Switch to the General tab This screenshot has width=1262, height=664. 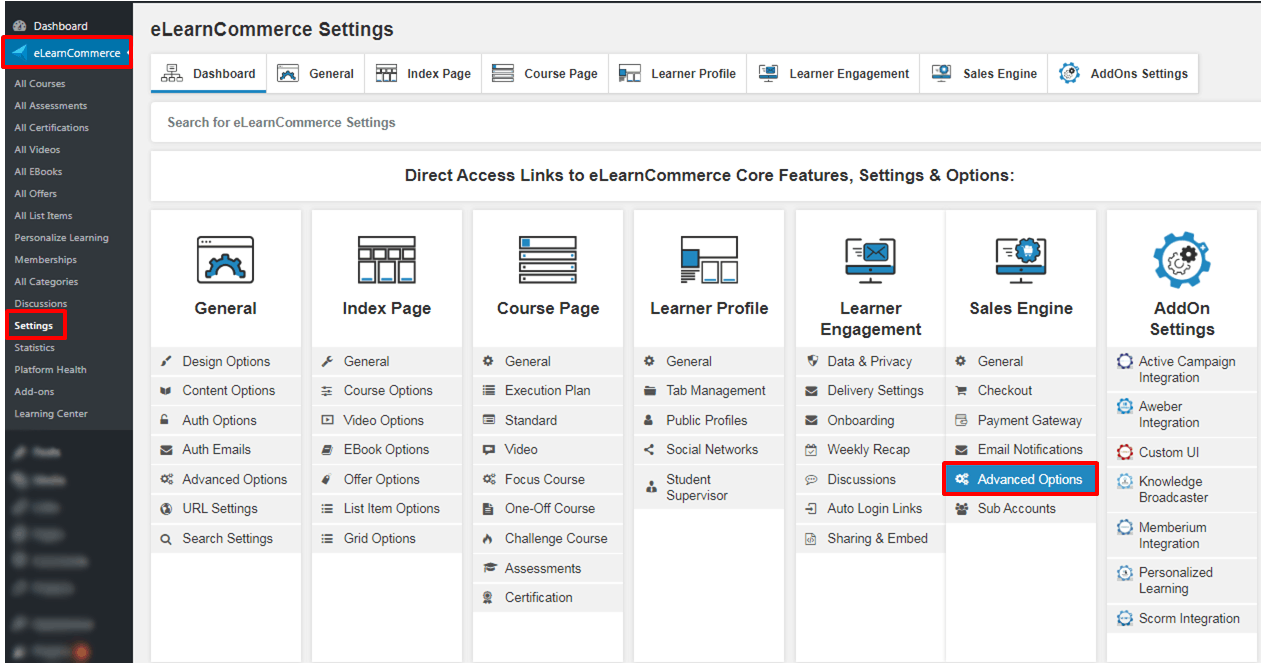[x=315, y=73]
